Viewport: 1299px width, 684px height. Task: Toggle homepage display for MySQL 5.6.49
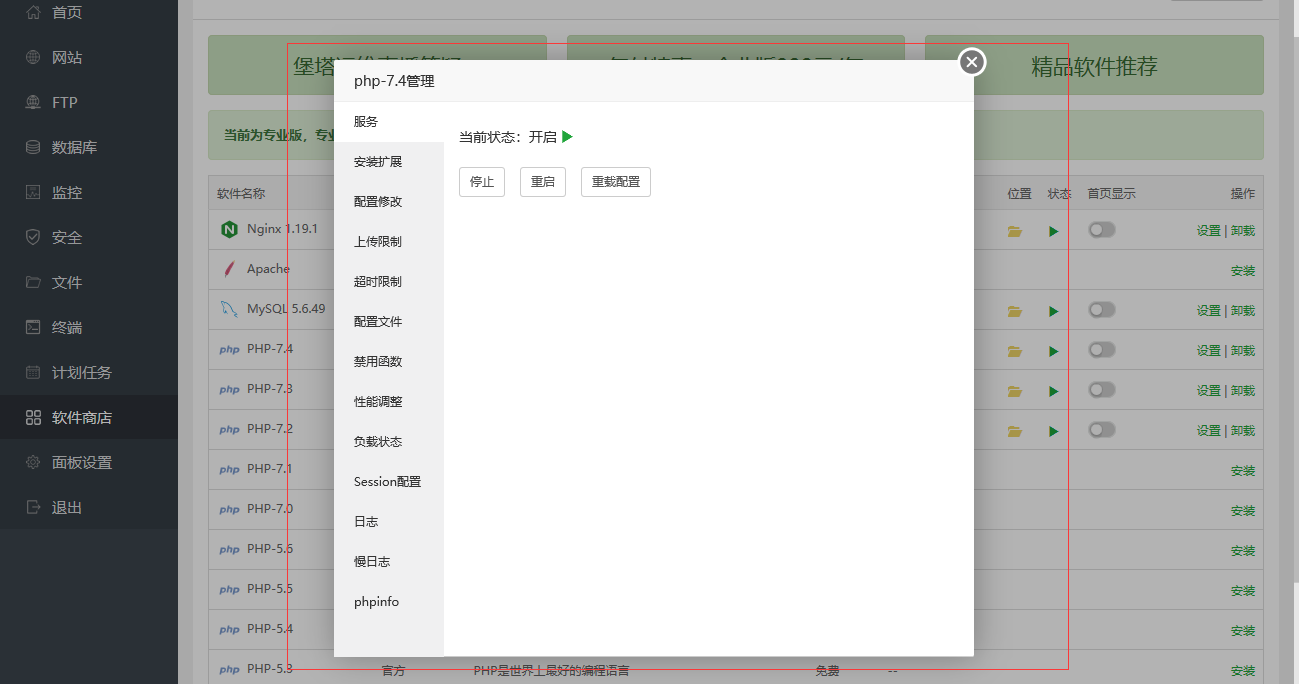(1102, 310)
